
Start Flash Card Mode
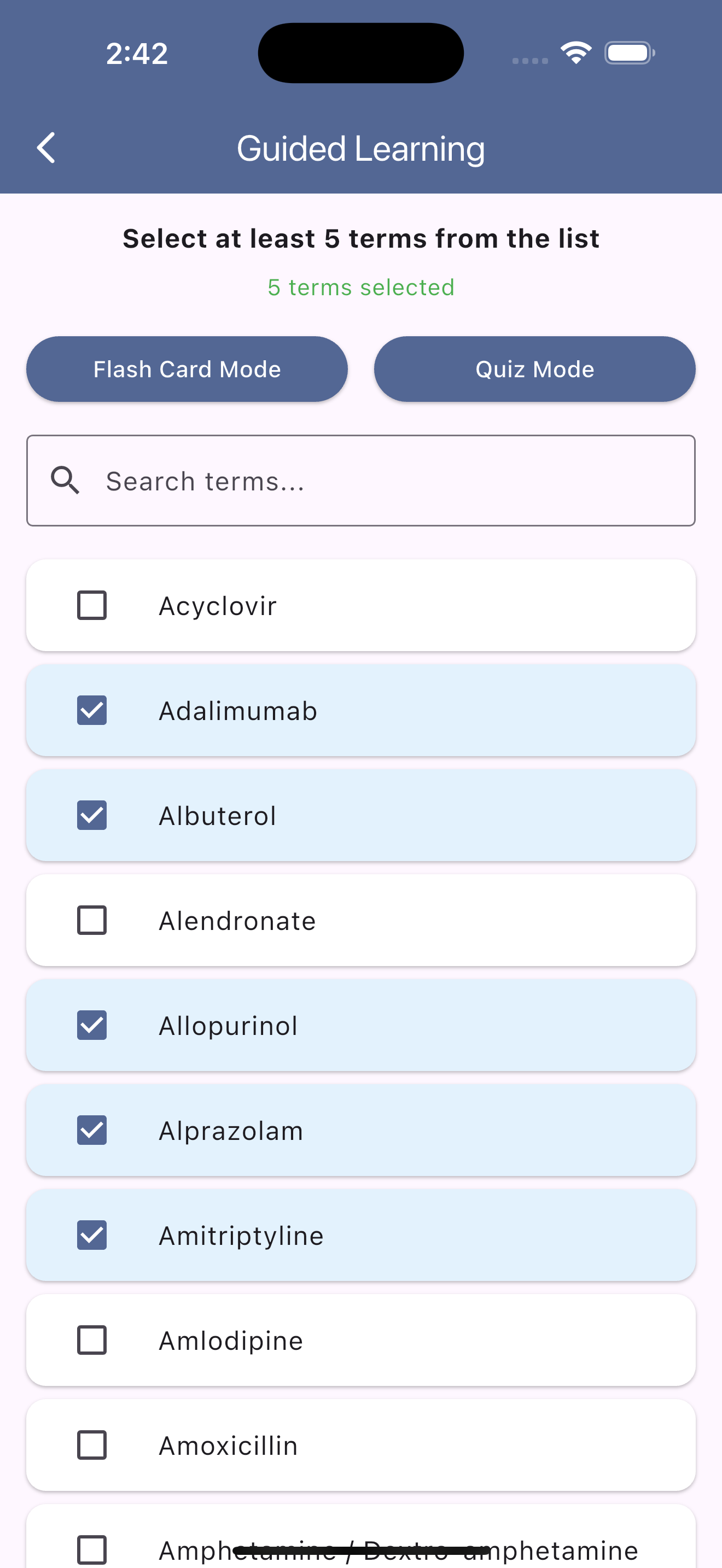point(187,369)
